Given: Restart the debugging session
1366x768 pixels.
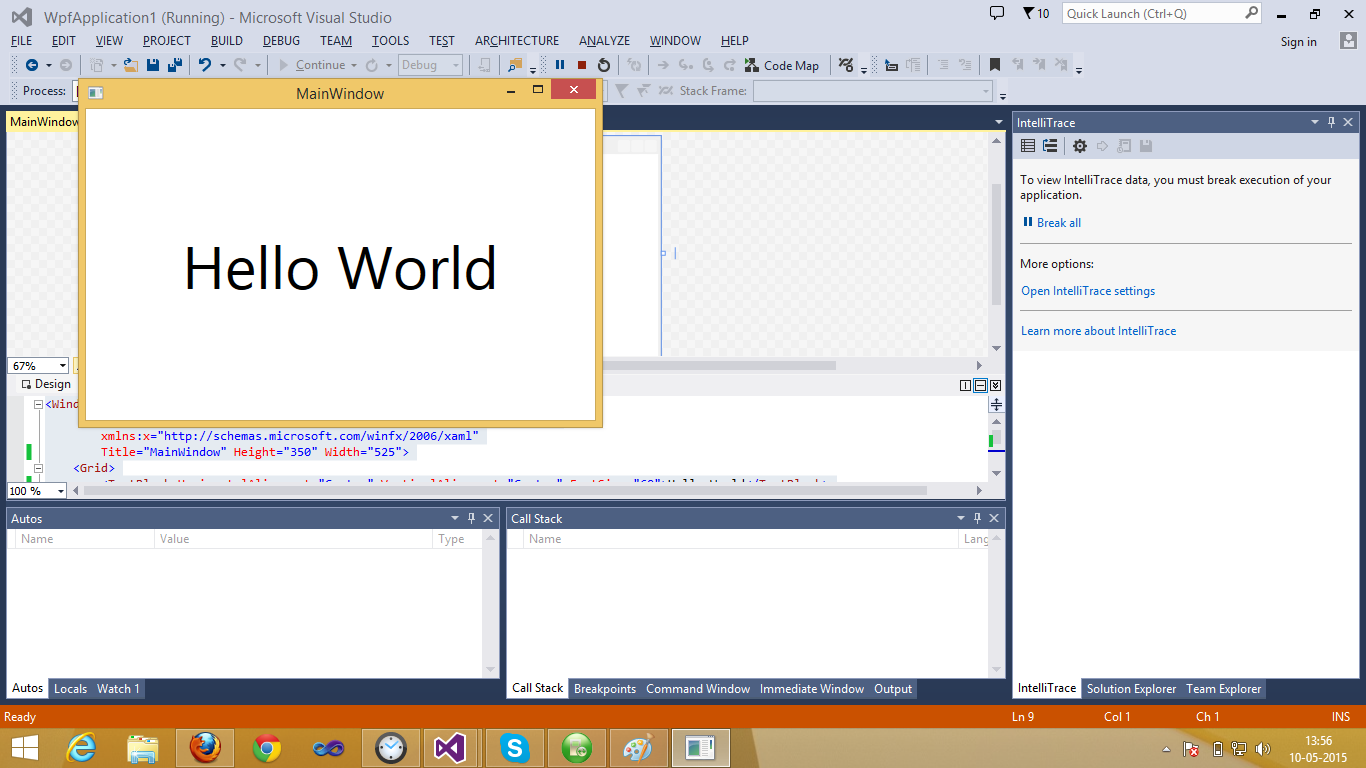Looking at the screenshot, I should pos(604,65).
